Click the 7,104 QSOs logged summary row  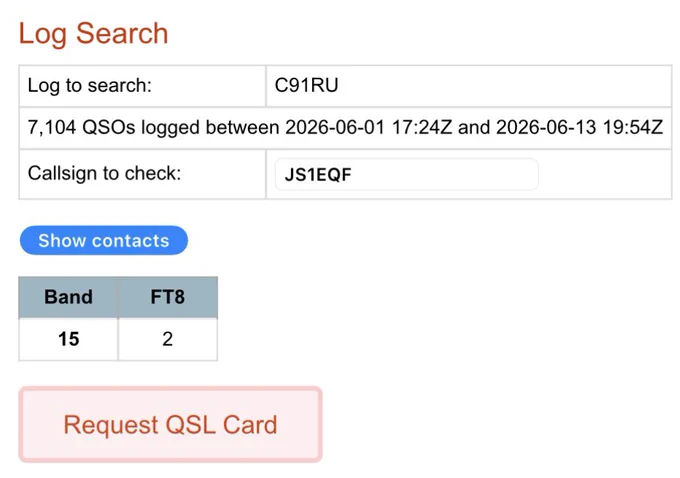click(345, 128)
